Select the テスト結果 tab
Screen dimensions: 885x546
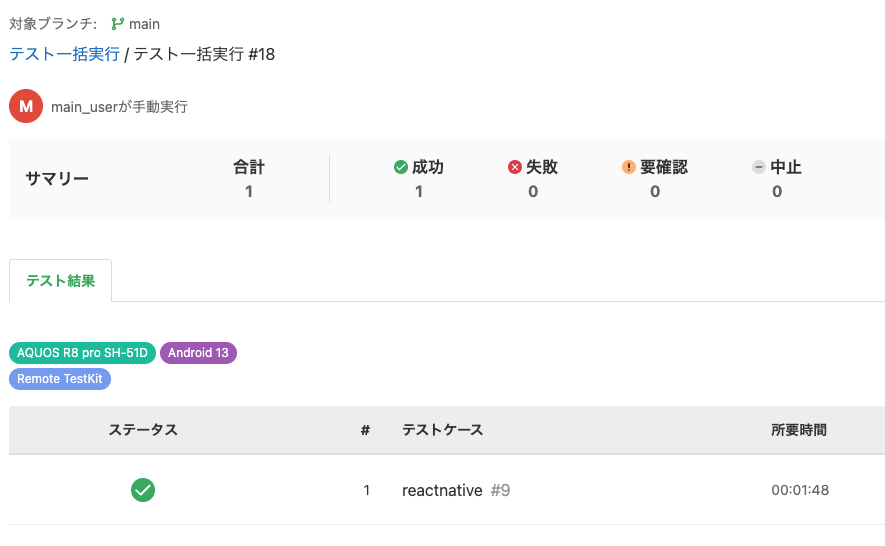tap(61, 281)
